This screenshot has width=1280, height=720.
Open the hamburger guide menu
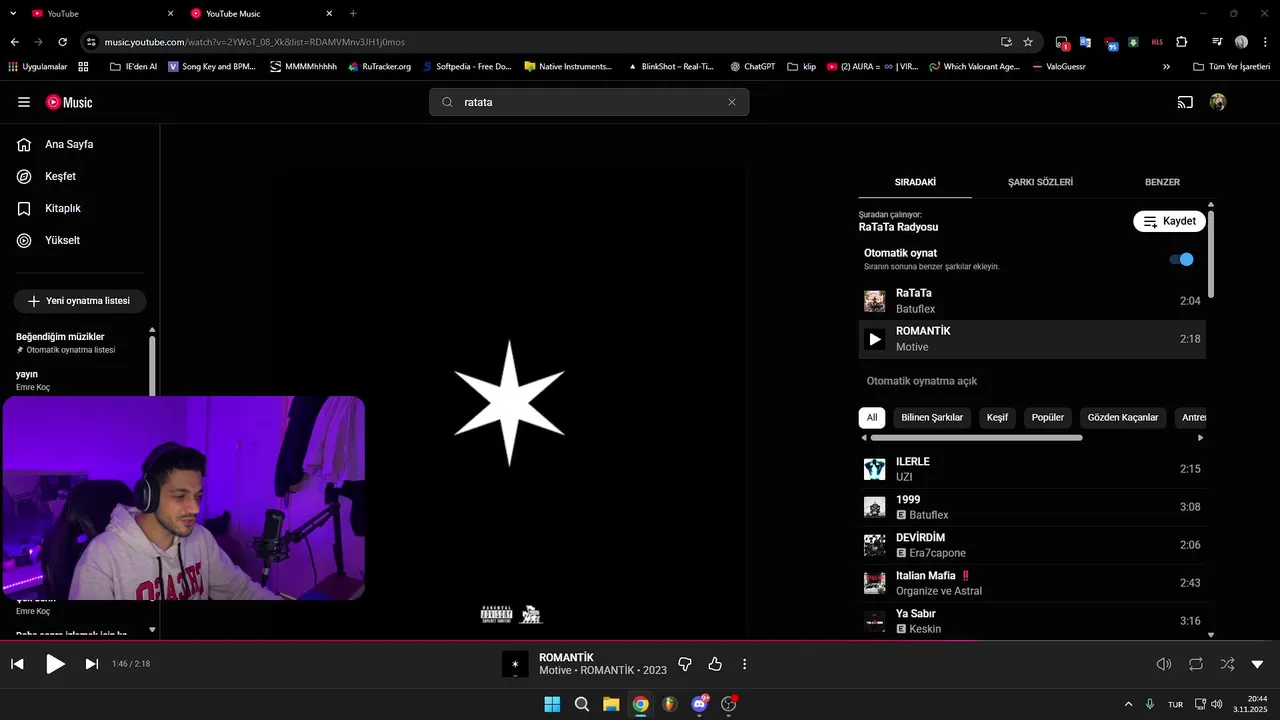(24, 102)
